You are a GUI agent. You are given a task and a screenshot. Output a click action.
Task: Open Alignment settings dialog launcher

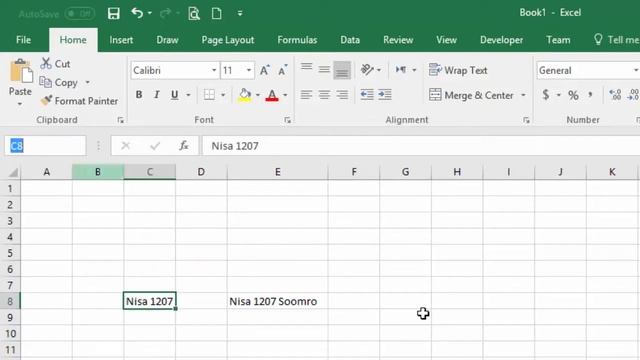[x=526, y=120]
